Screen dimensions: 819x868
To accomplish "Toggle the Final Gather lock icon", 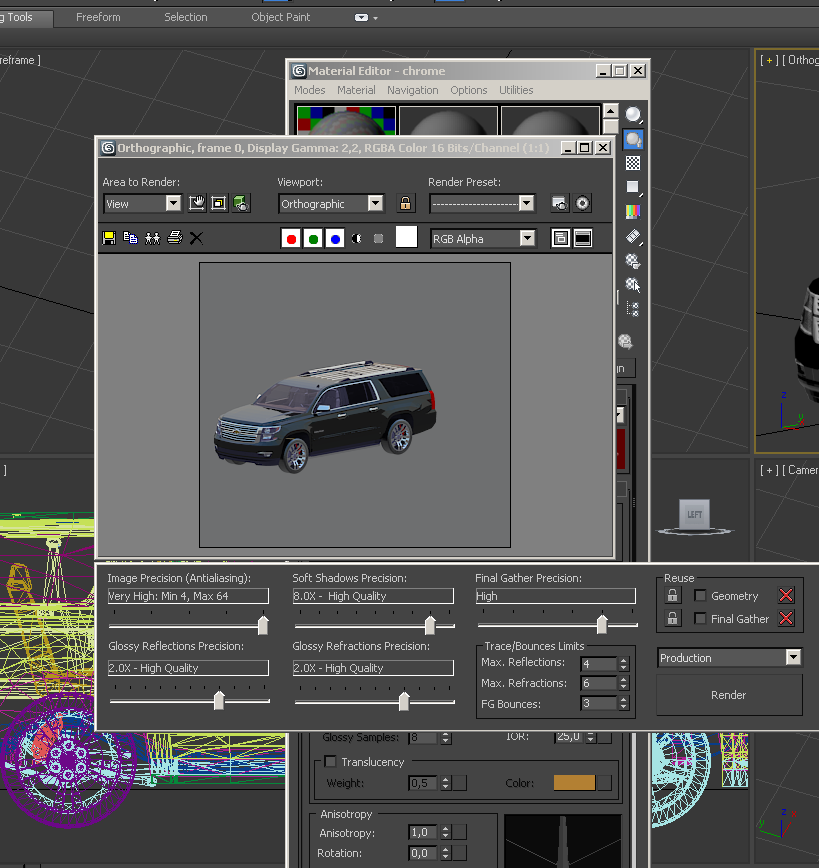I will 673,618.
